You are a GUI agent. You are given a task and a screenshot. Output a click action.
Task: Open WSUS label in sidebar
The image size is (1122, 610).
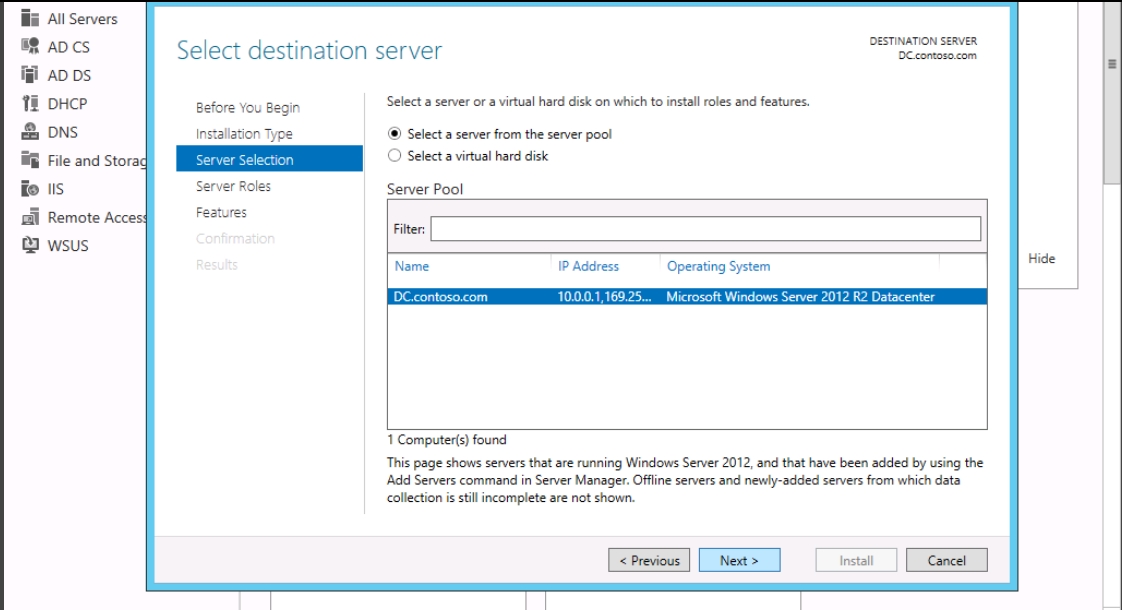click(68, 246)
